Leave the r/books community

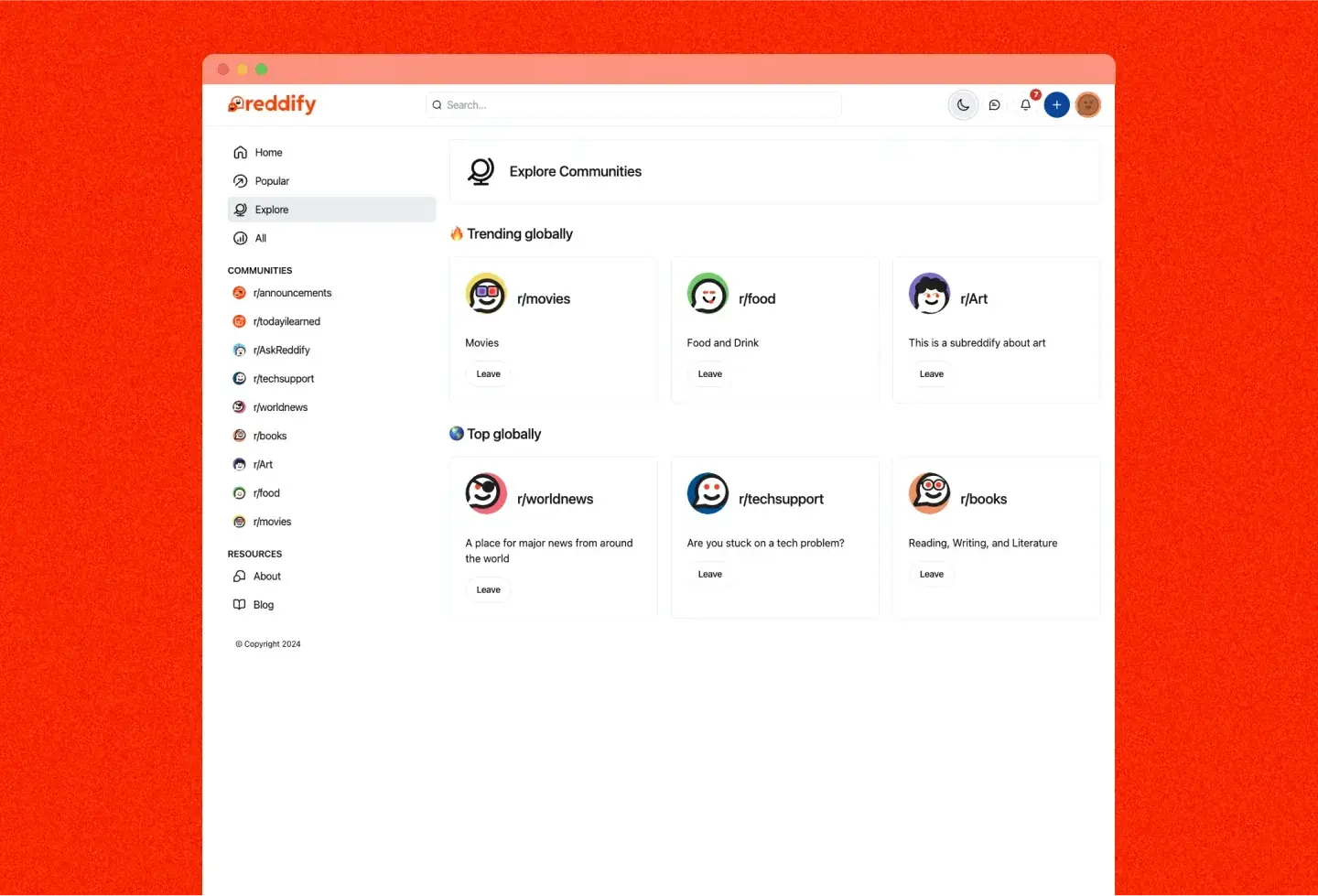pyautogui.click(x=932, y=575)
